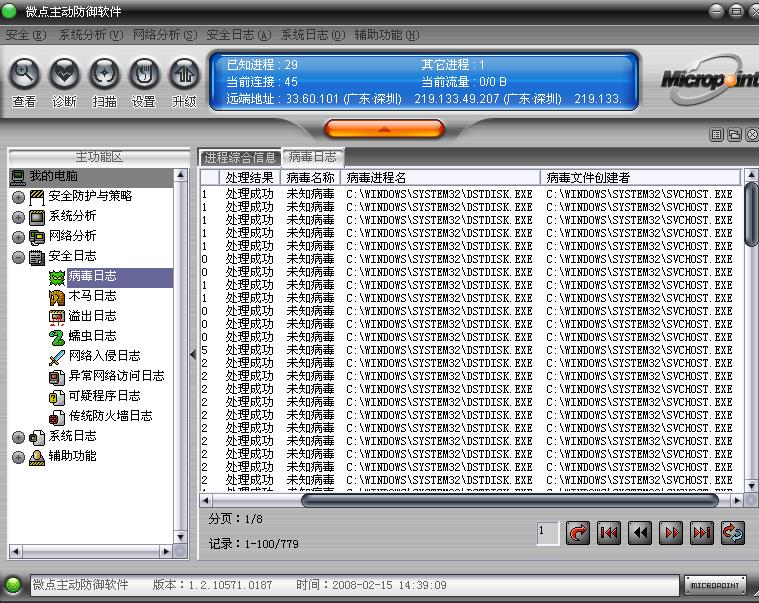Open the 查看 (View) toolbar icon
This screenshot has height=603, width=759.
(x=24, y=74)
